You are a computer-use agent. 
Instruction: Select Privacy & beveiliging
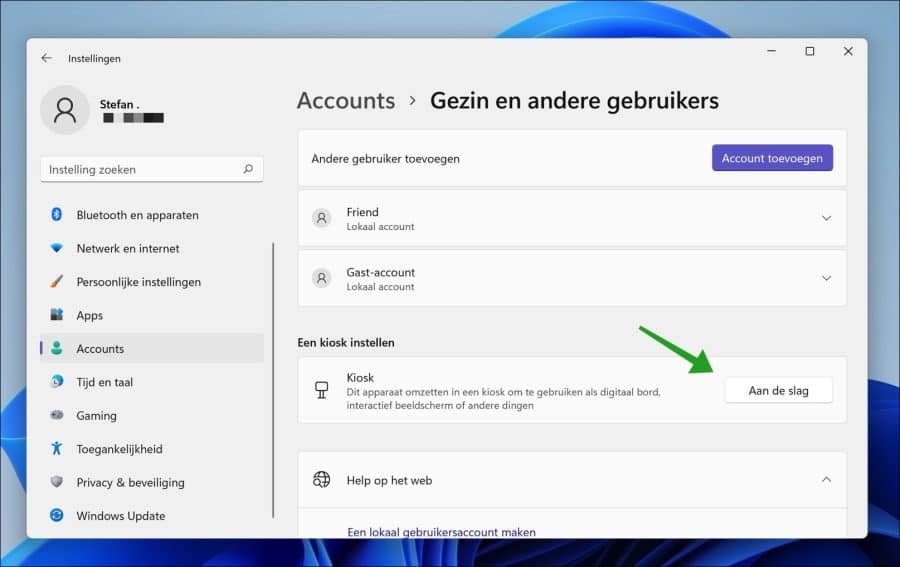click(x=152, y=482)
